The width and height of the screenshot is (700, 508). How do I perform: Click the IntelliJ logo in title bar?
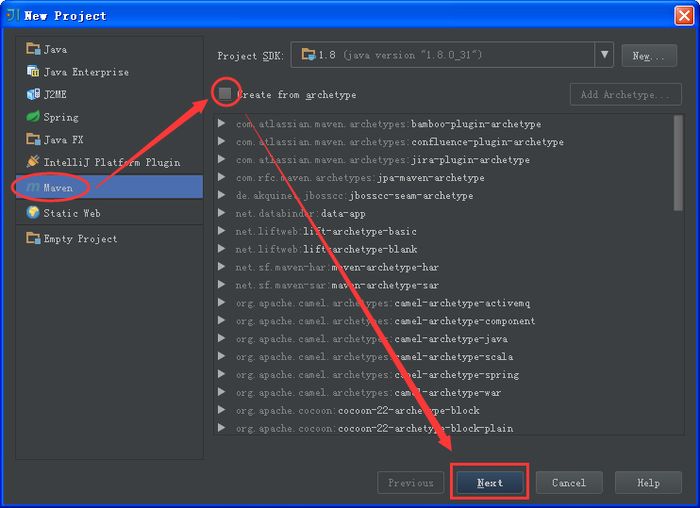pyautogui.click(x=12, y=15)
